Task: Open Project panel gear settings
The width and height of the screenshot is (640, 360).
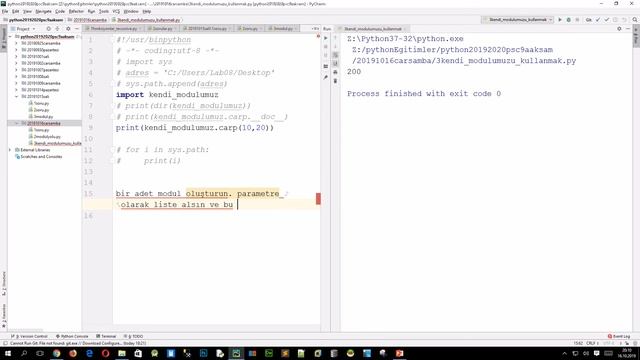Action: (x=68, y=29)
